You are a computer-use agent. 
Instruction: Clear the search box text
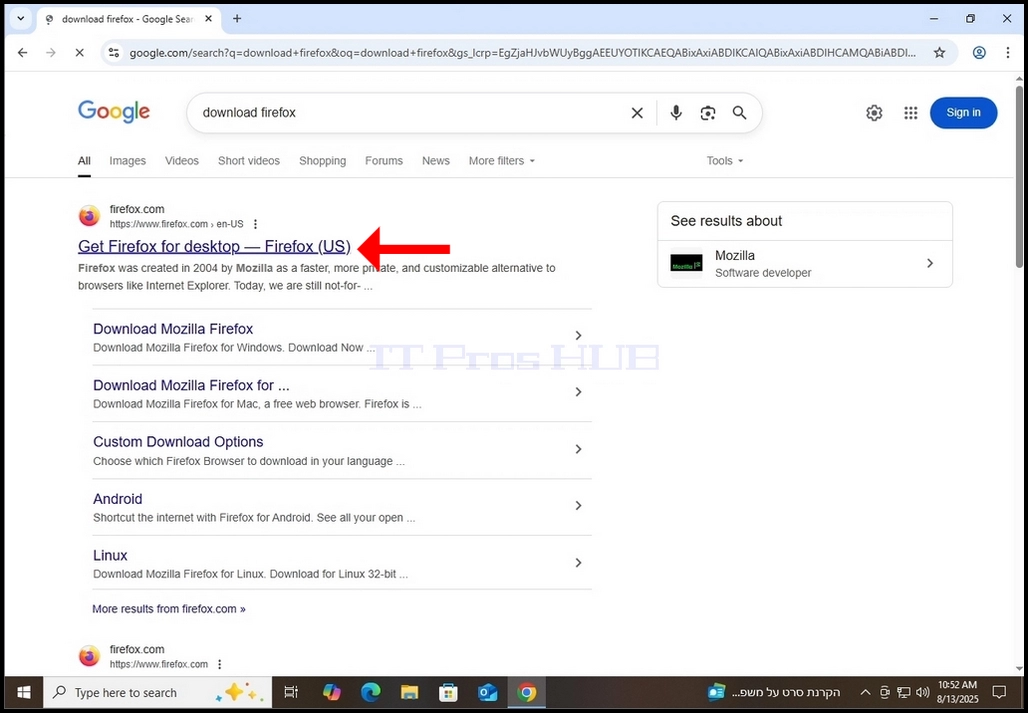coord(637,113)
